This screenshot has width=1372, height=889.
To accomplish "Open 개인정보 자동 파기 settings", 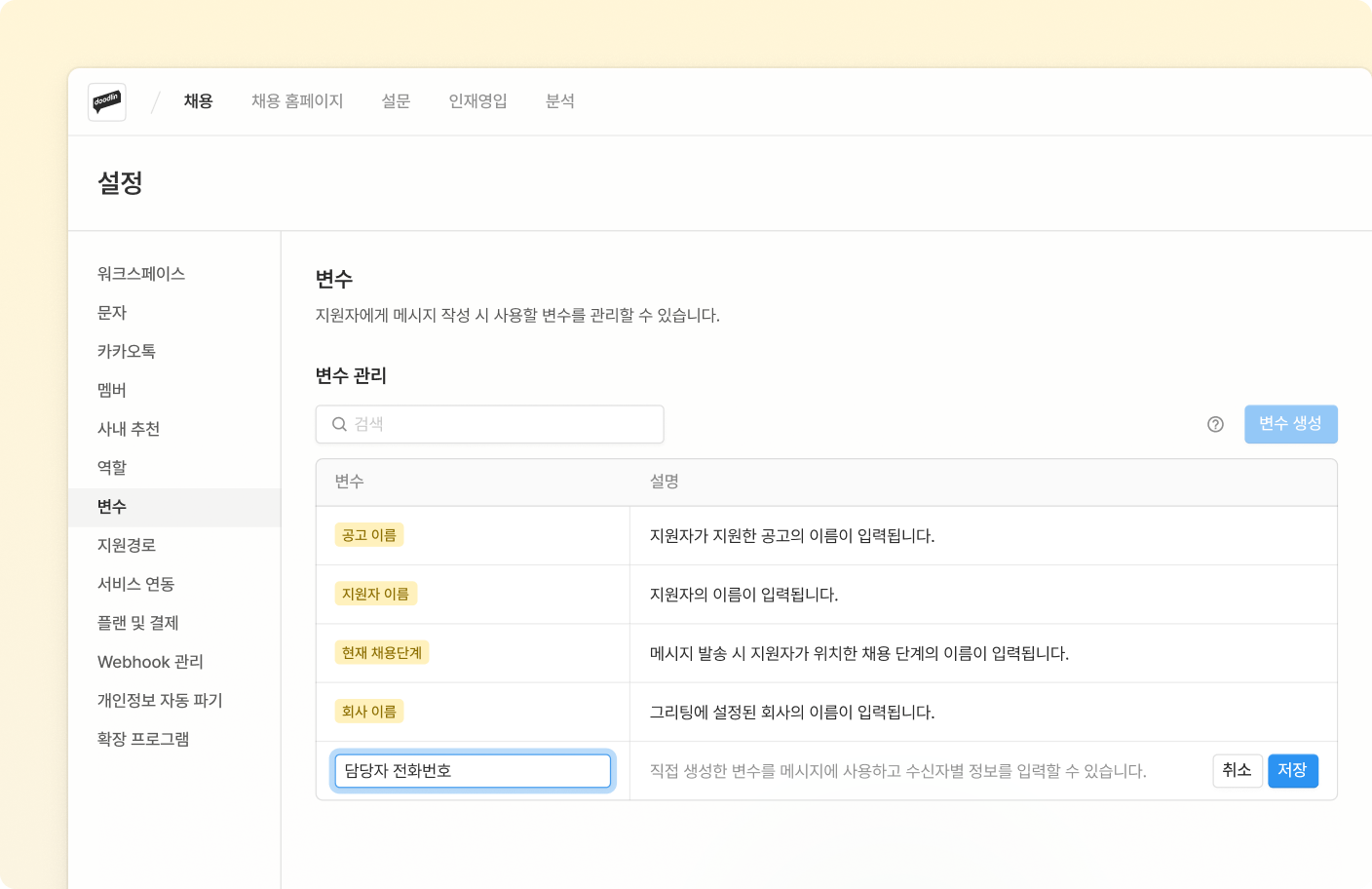I will pyautogui.click(x=160, y=701).
